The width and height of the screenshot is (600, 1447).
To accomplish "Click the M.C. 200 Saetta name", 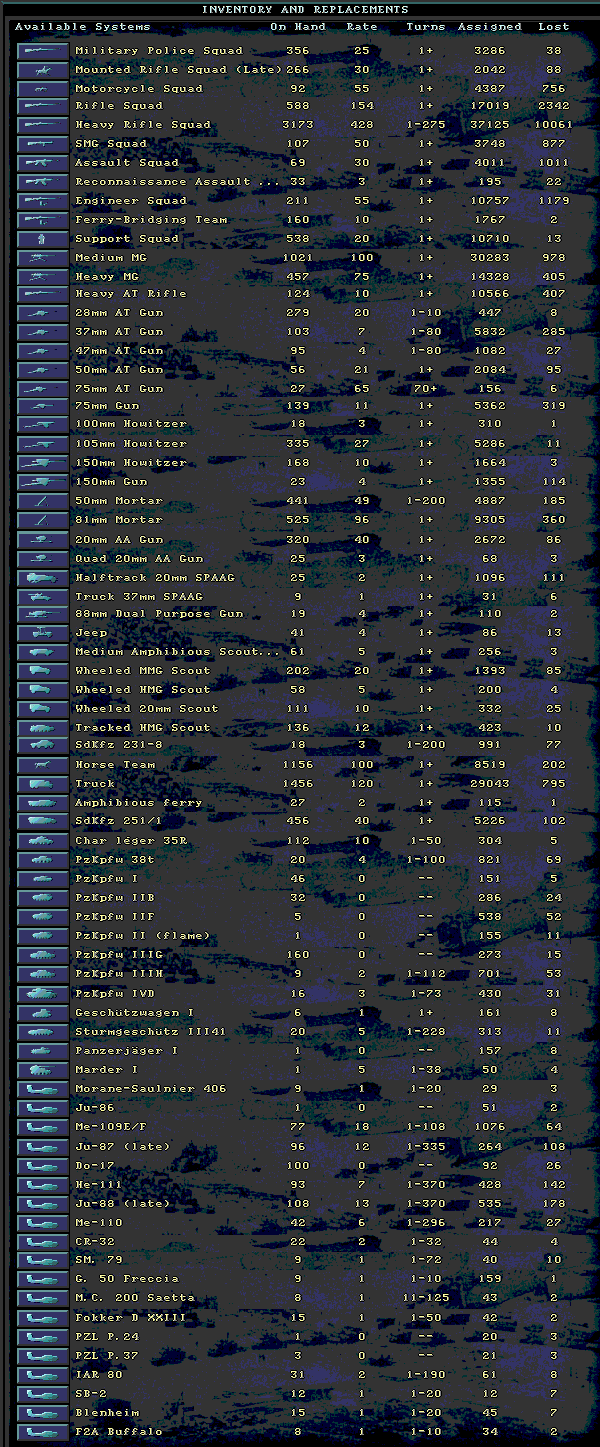I will (x=135, y=1299).
